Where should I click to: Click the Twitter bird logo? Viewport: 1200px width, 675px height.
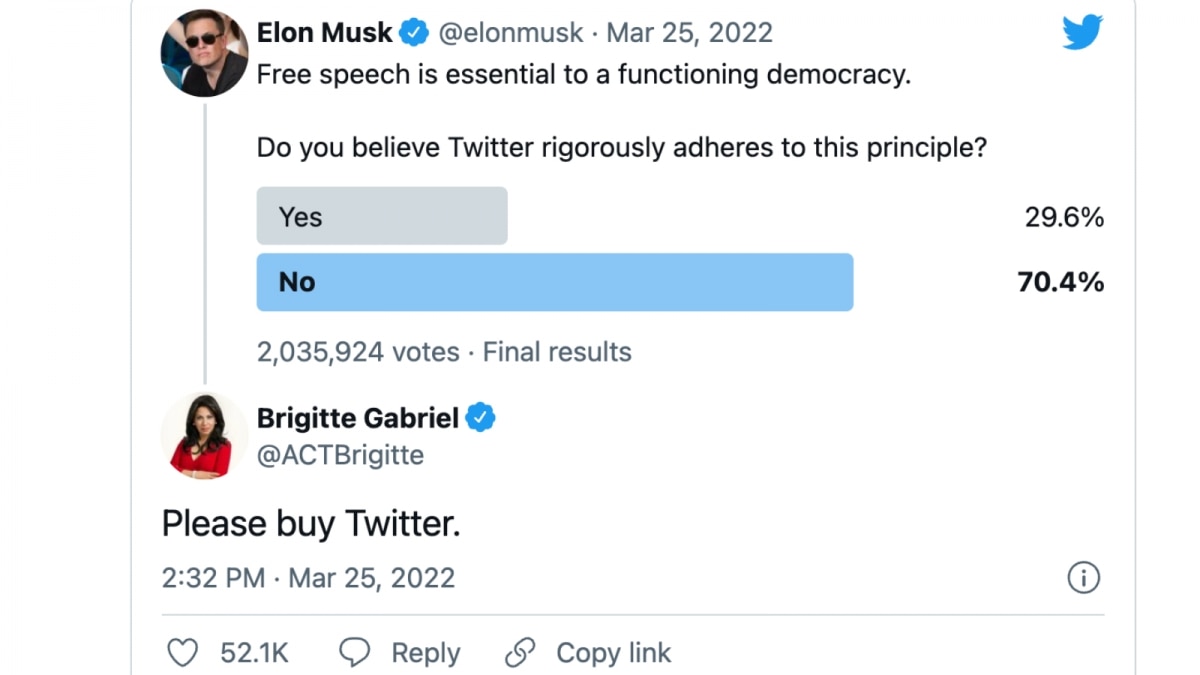[x=1082, y=33]
